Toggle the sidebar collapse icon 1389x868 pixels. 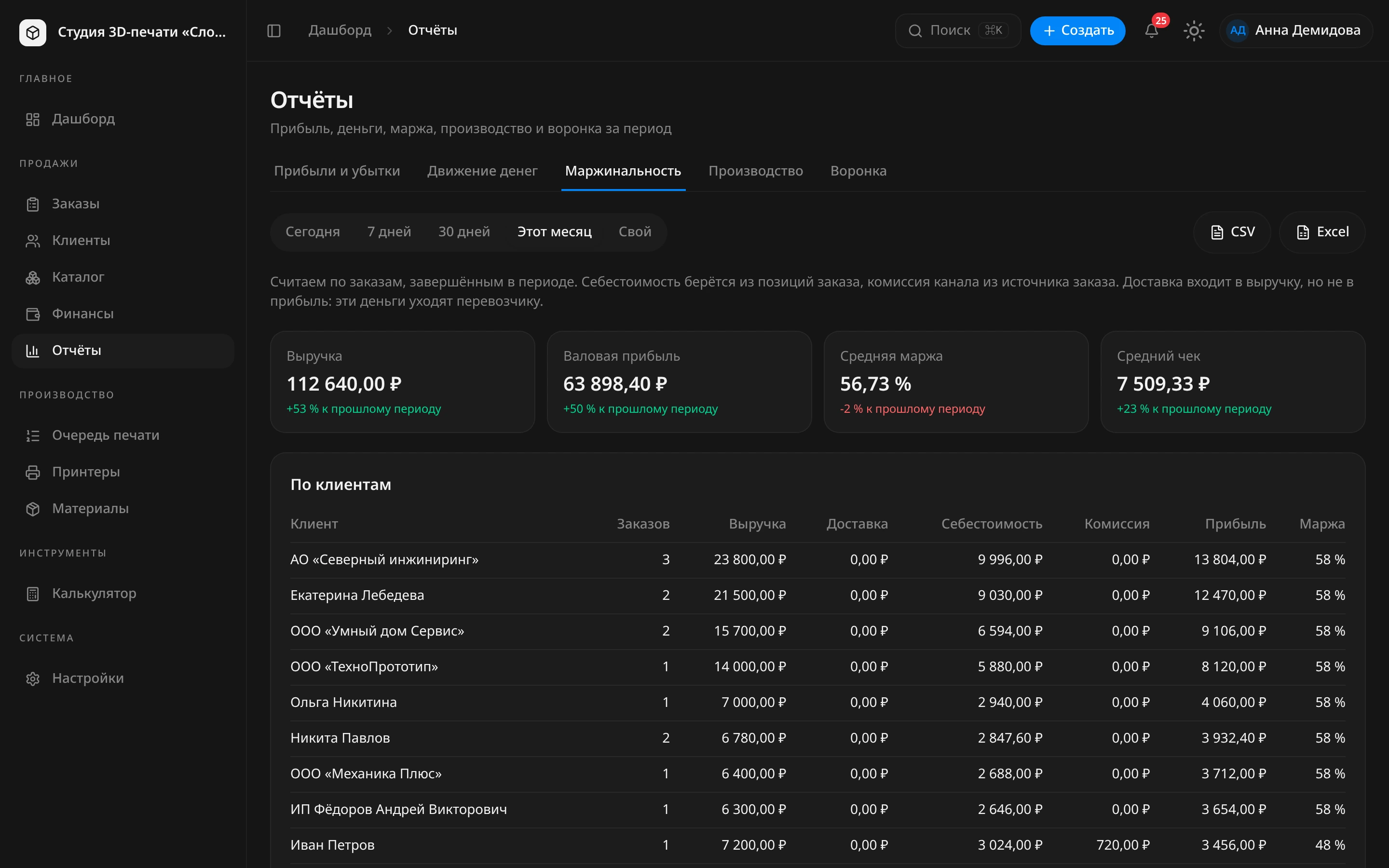[x=274, y=30]
